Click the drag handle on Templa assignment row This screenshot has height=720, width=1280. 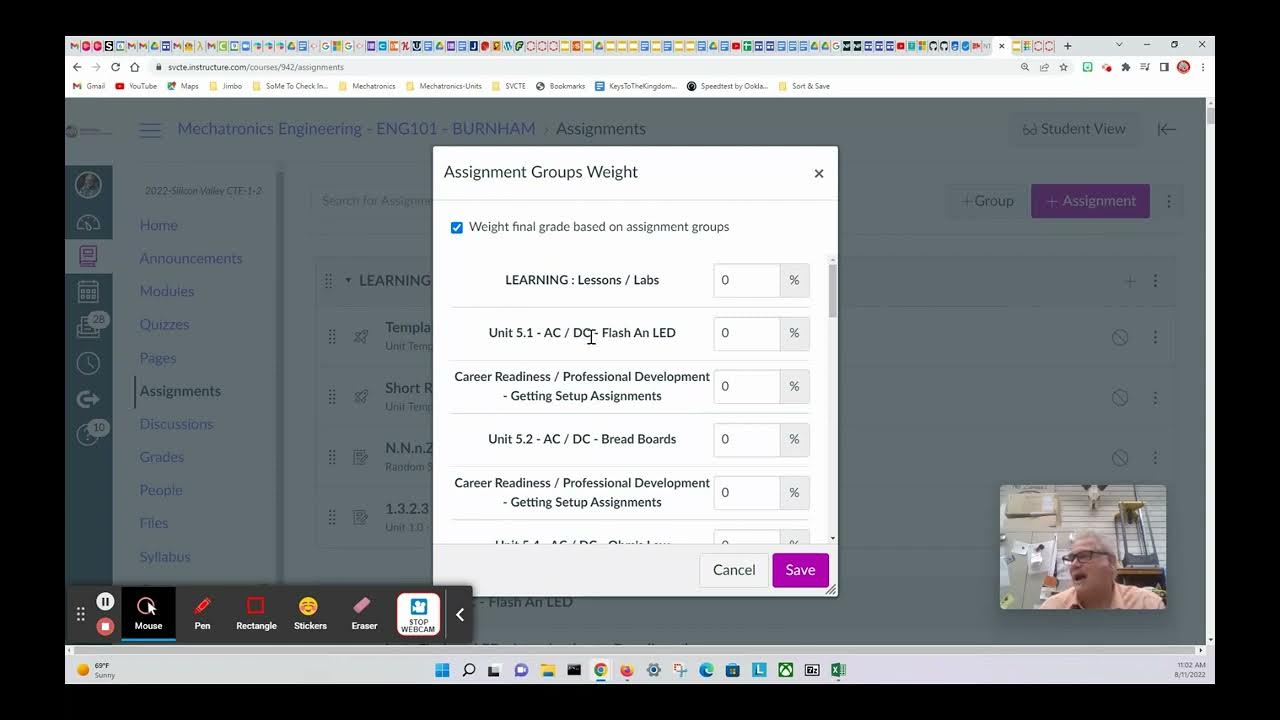pyautogui.click(x=332, y=337)
